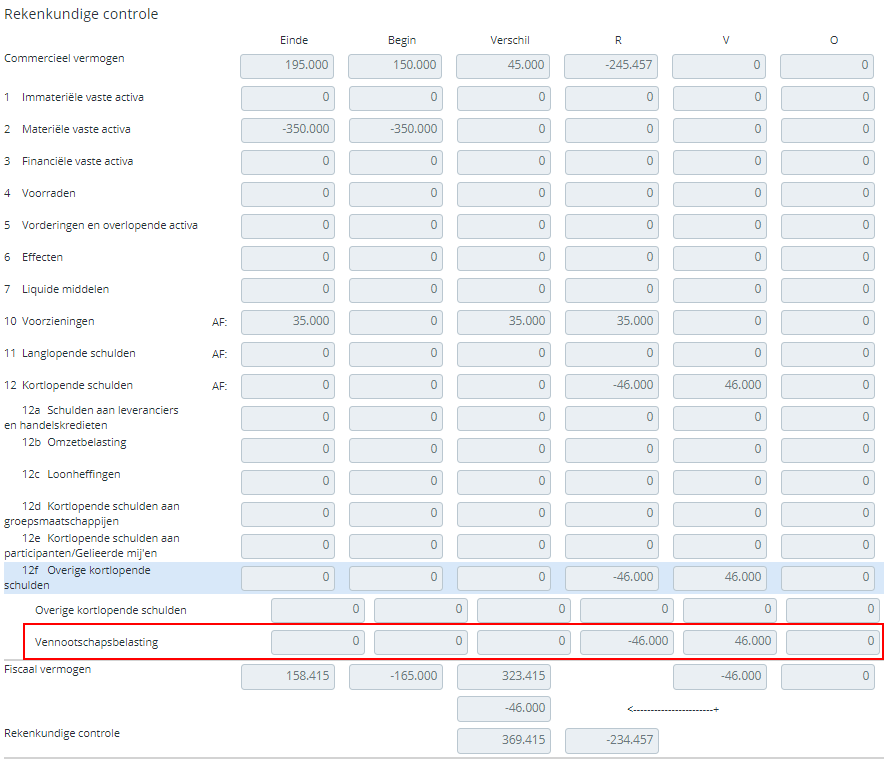Select Loonheffingen O column field
Screen dimensions: 884x762
(828, 482)
